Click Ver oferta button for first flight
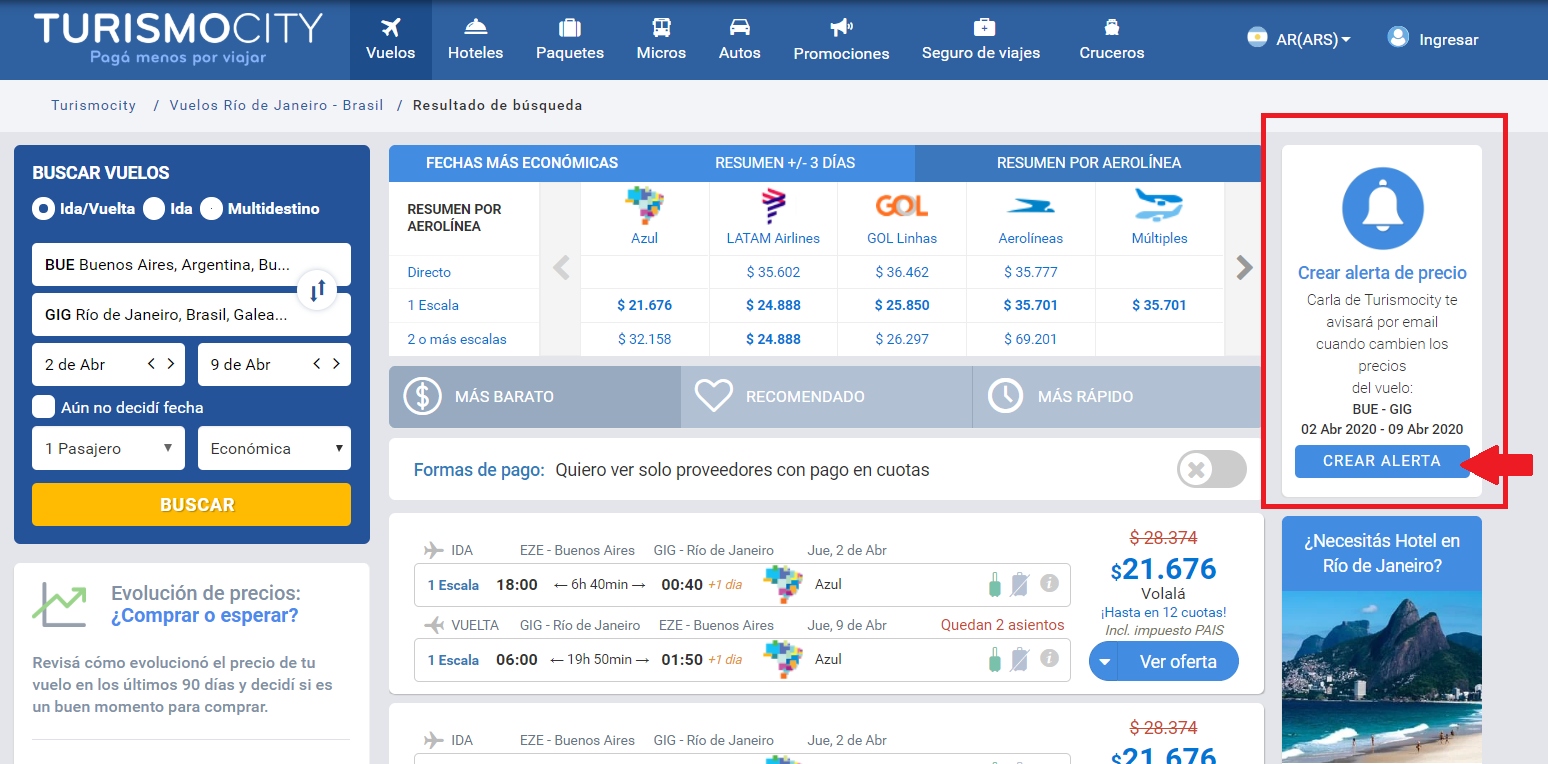Screen dimensions: 1548x764 click(x=1178, y=661)
